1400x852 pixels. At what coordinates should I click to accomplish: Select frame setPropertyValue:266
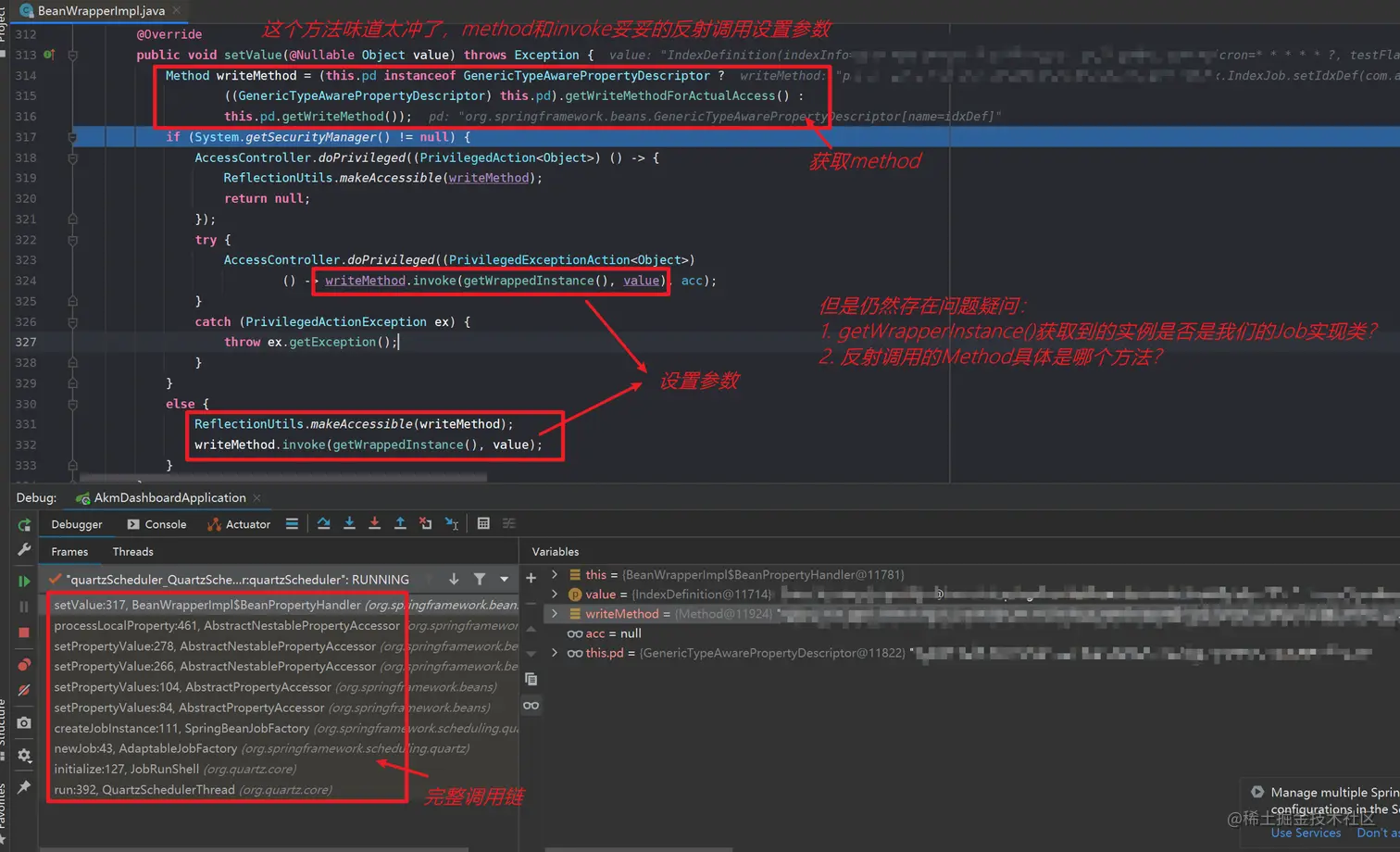[281, 667]
